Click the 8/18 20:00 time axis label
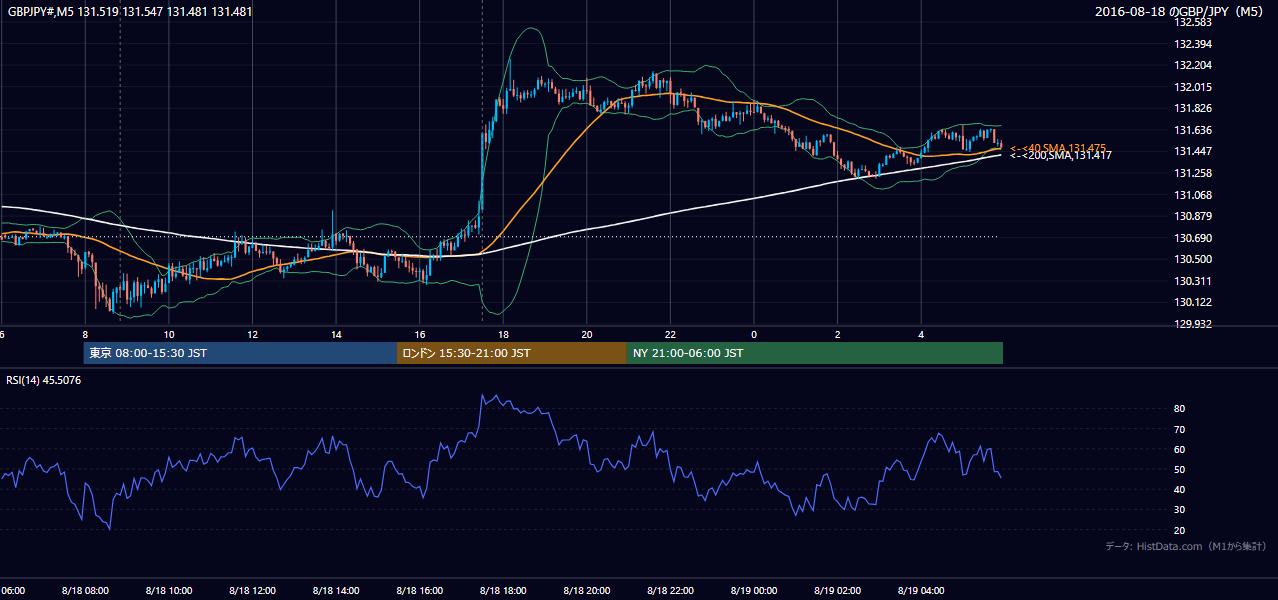The image size is (1278, 600). pyautogui.click(x=586, y=591)
